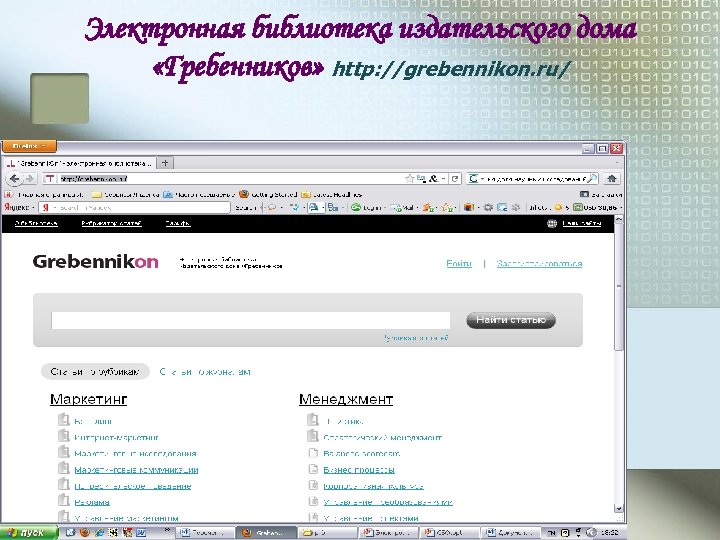This screenshot has height=540, width=720.
Task: Click the Yandex bar search field
Action: point(137,208)
